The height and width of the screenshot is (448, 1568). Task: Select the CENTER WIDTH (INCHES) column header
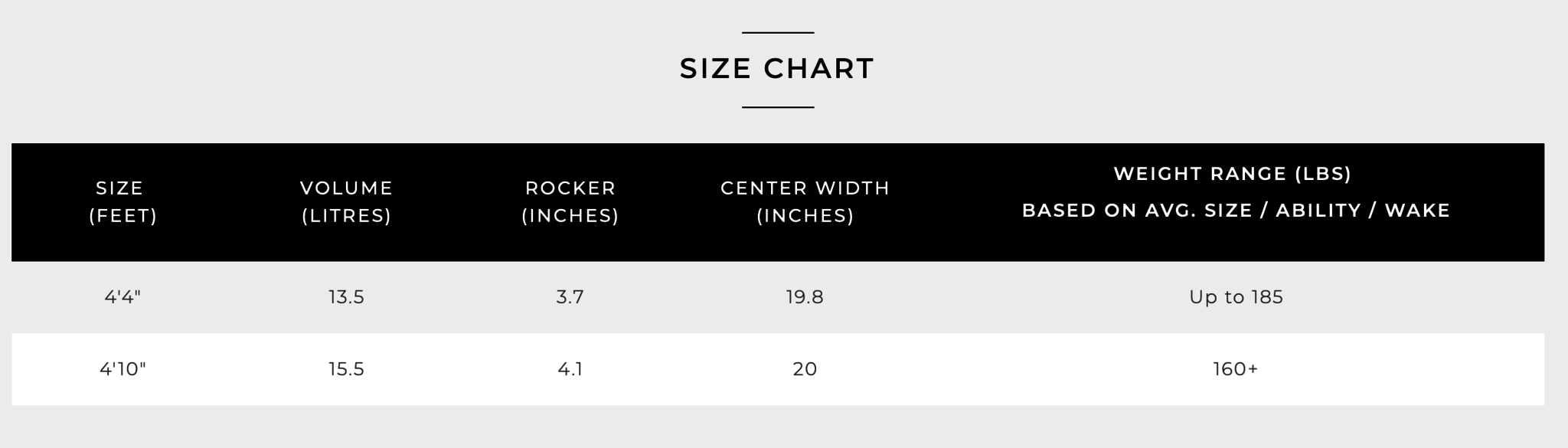pyautogui.click(x=805, y=202)
